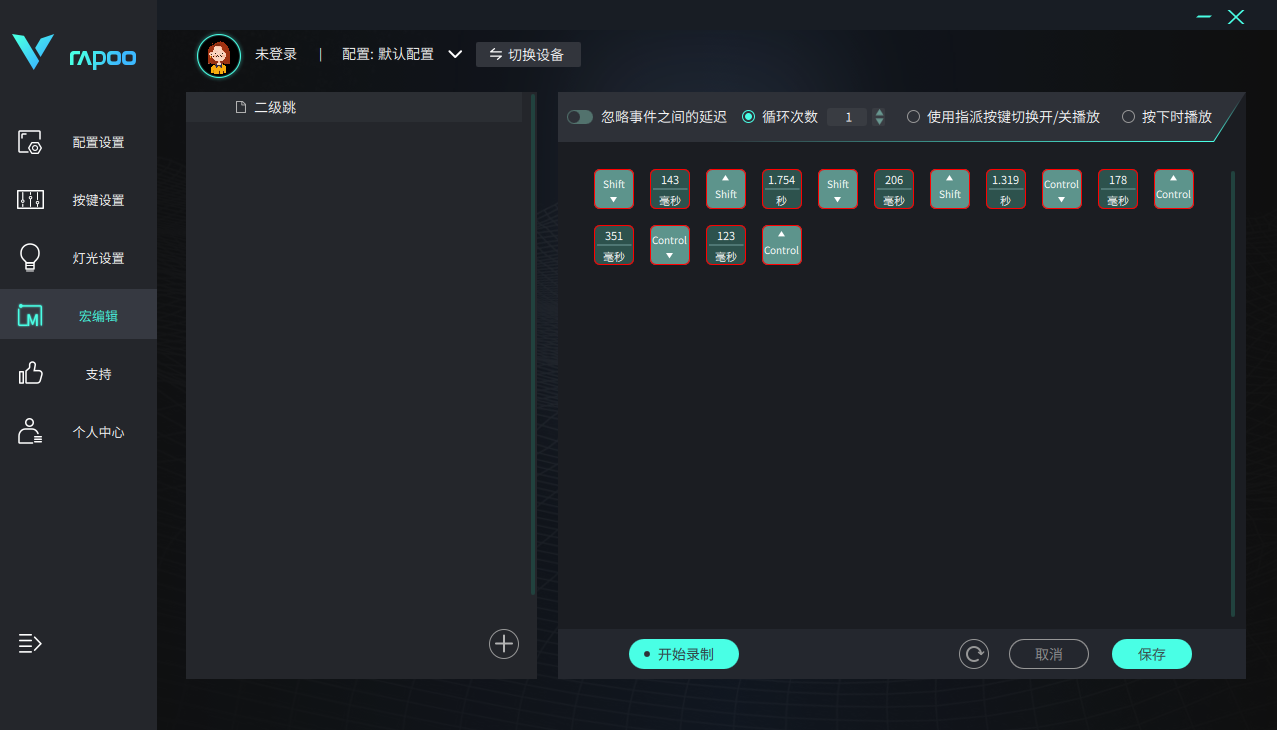Image resolution: width=1277 pixels, height=730 pixels.
Task: Go to 个人中心 personal center
Action: [x=78, y=432]
